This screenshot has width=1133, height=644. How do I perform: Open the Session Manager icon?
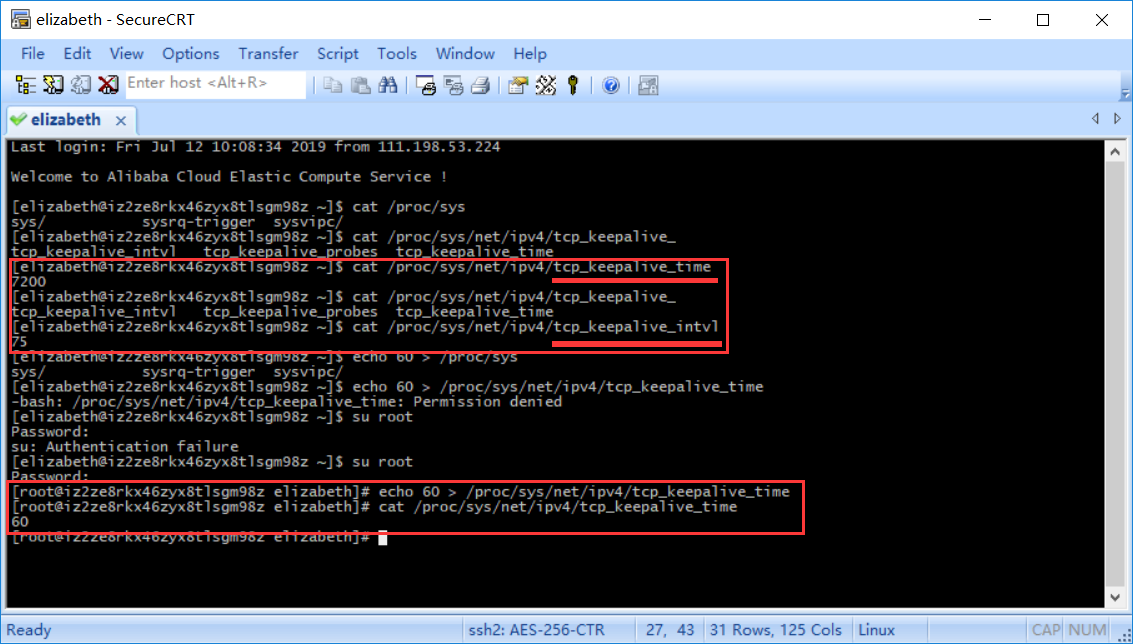click(x=26, y=85)
